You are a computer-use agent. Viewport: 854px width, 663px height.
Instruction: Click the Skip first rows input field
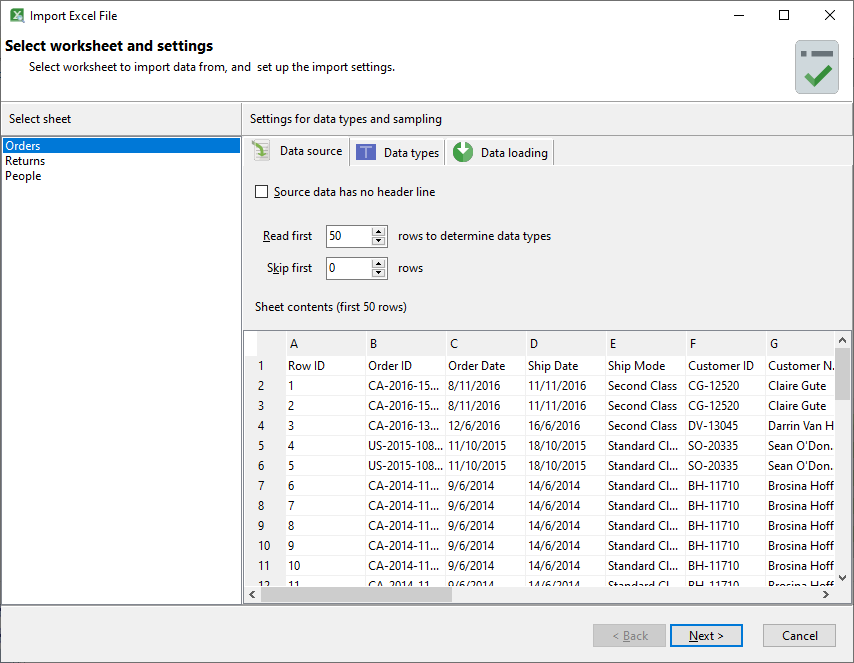[x=348, y=268]
